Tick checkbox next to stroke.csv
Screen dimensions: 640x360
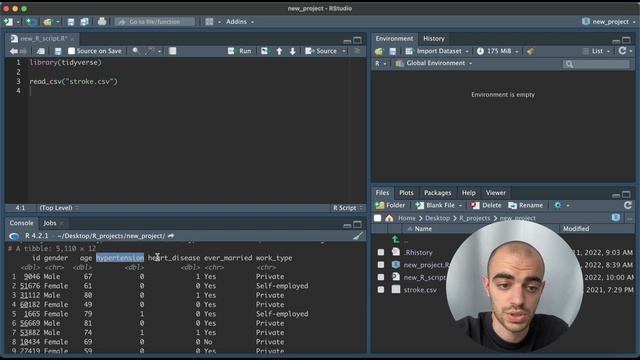pos(381,290)
